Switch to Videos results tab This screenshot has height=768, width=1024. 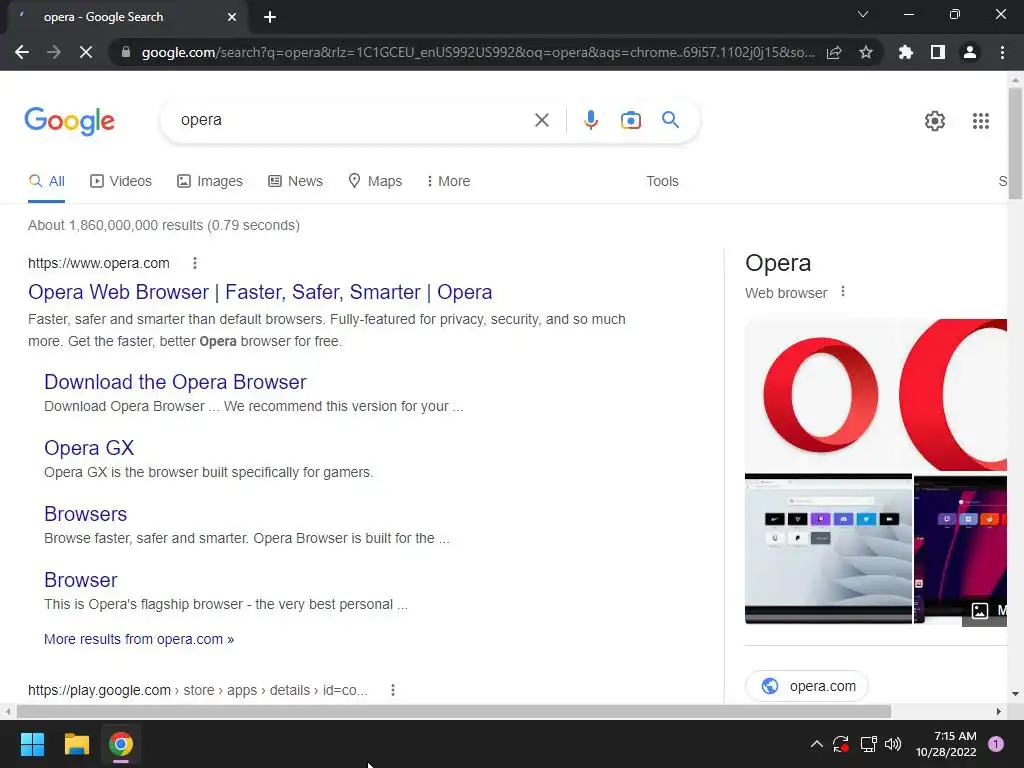click(x=121, y=181)
